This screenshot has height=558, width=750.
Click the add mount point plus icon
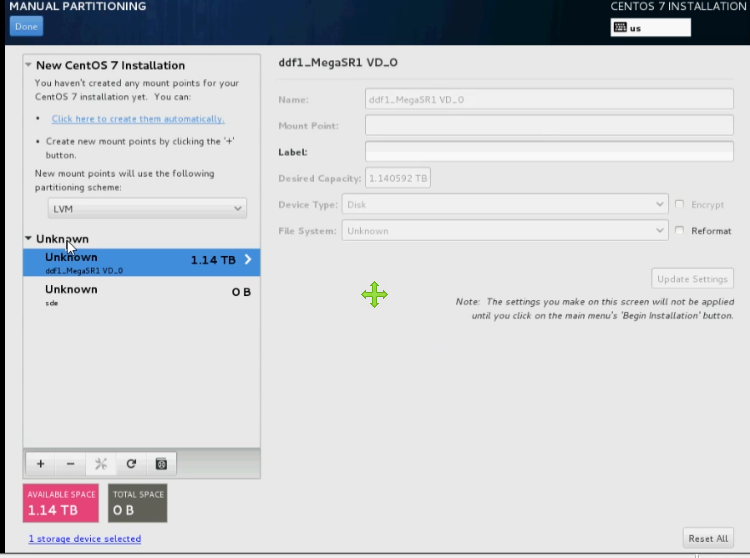41,464
